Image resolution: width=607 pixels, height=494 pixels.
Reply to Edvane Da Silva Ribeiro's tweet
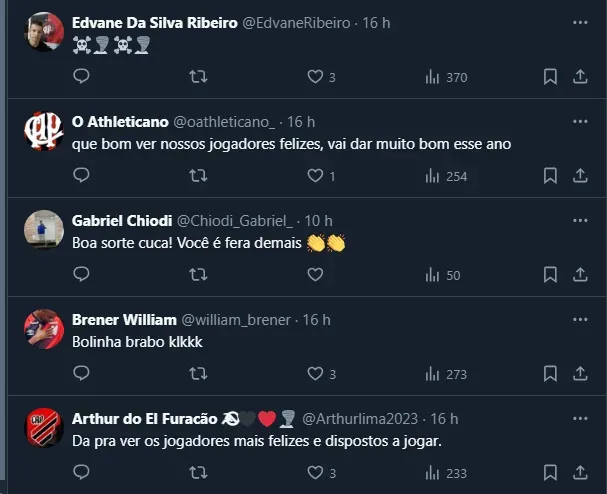click(82, 77)
